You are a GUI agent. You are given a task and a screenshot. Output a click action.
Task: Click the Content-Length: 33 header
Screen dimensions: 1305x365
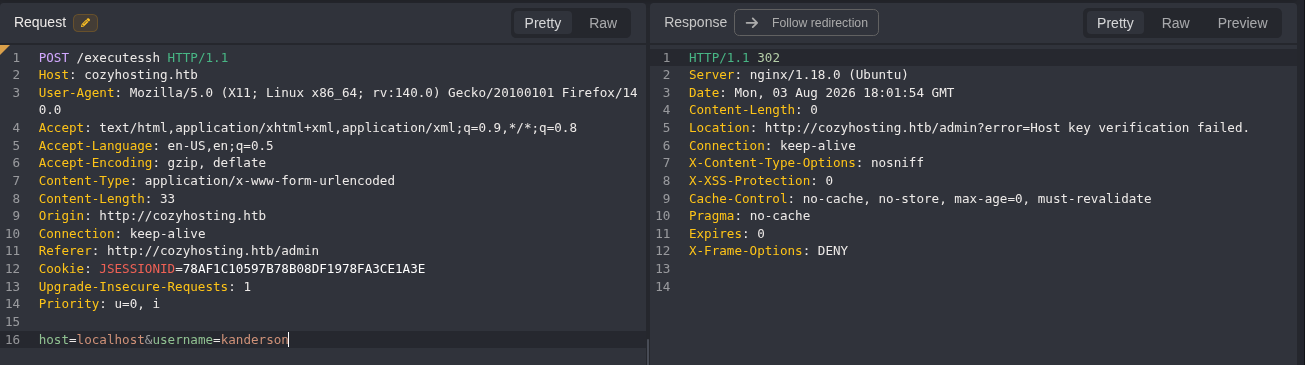click(107, 199)
